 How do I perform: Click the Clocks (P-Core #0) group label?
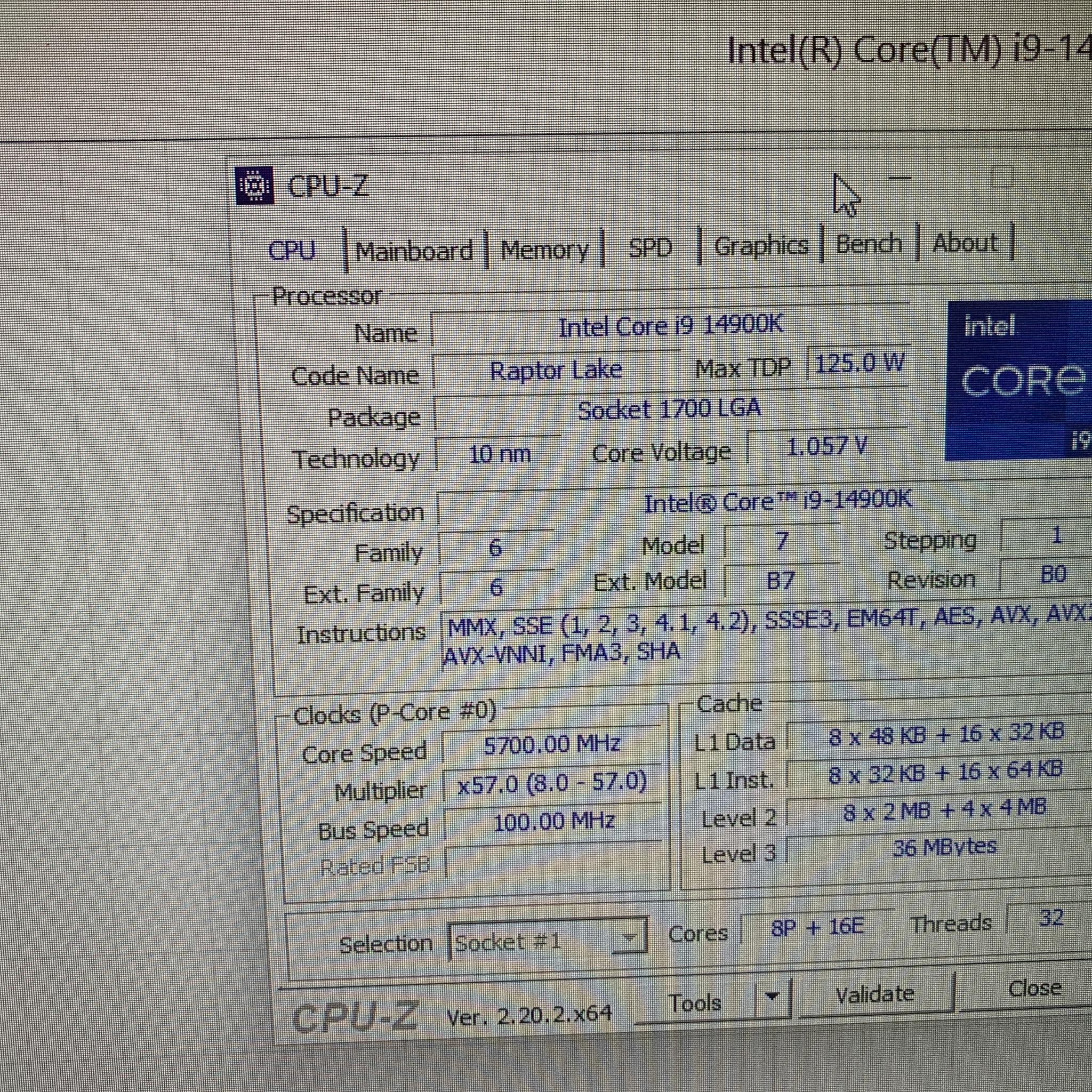click(x=395, y=713)
